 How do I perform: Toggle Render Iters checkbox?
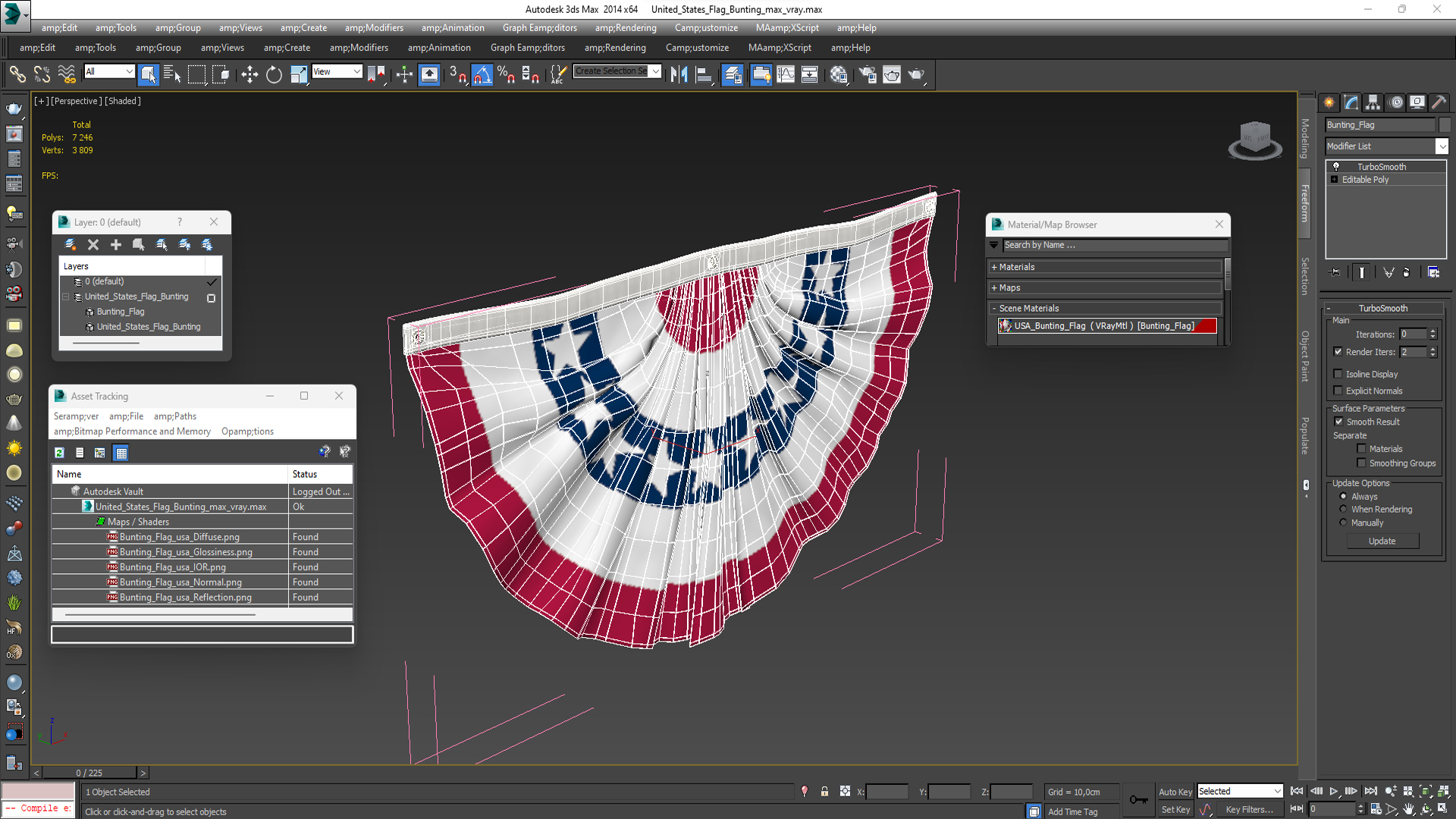coord(1338,352)
